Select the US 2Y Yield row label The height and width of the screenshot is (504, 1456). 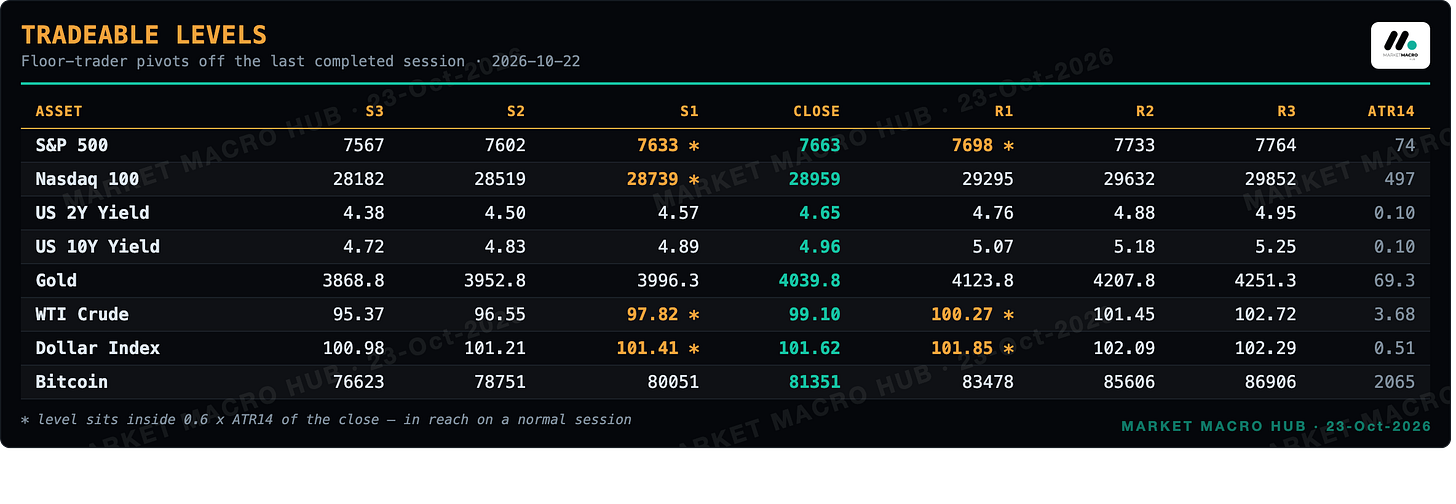pos(92,213)
